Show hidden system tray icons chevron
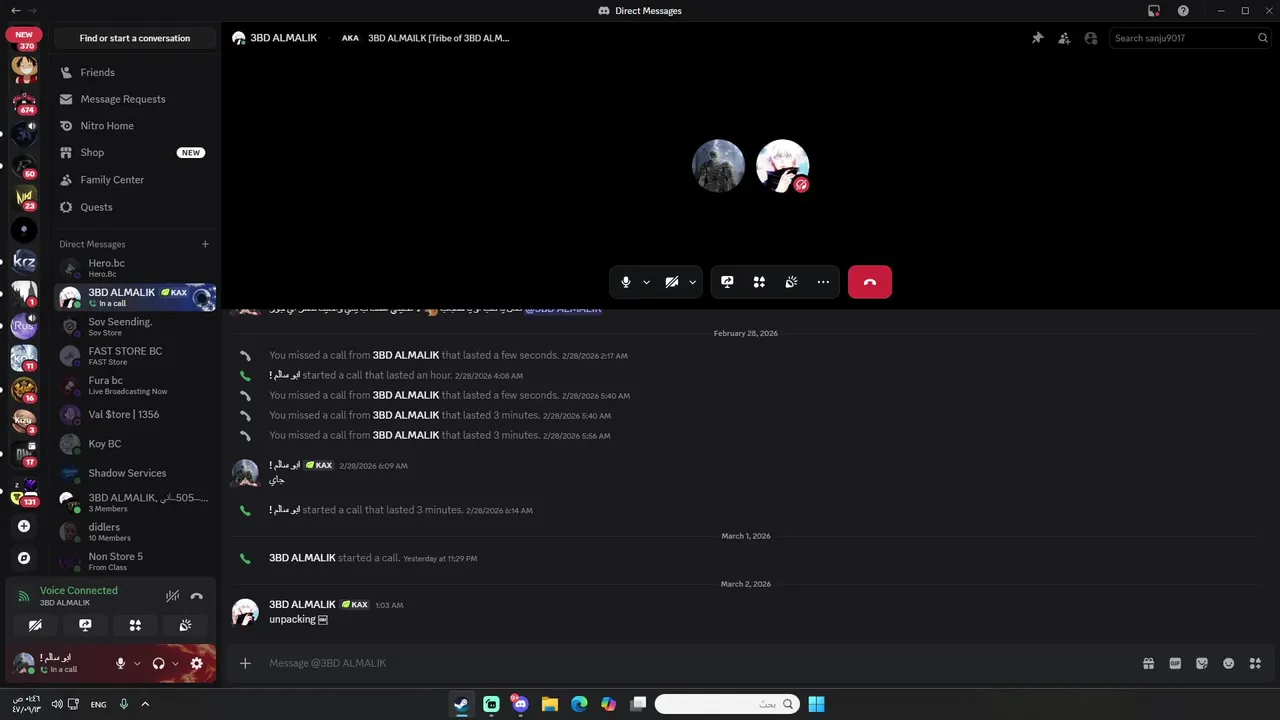1280x720 pixels. pos(145,704)
